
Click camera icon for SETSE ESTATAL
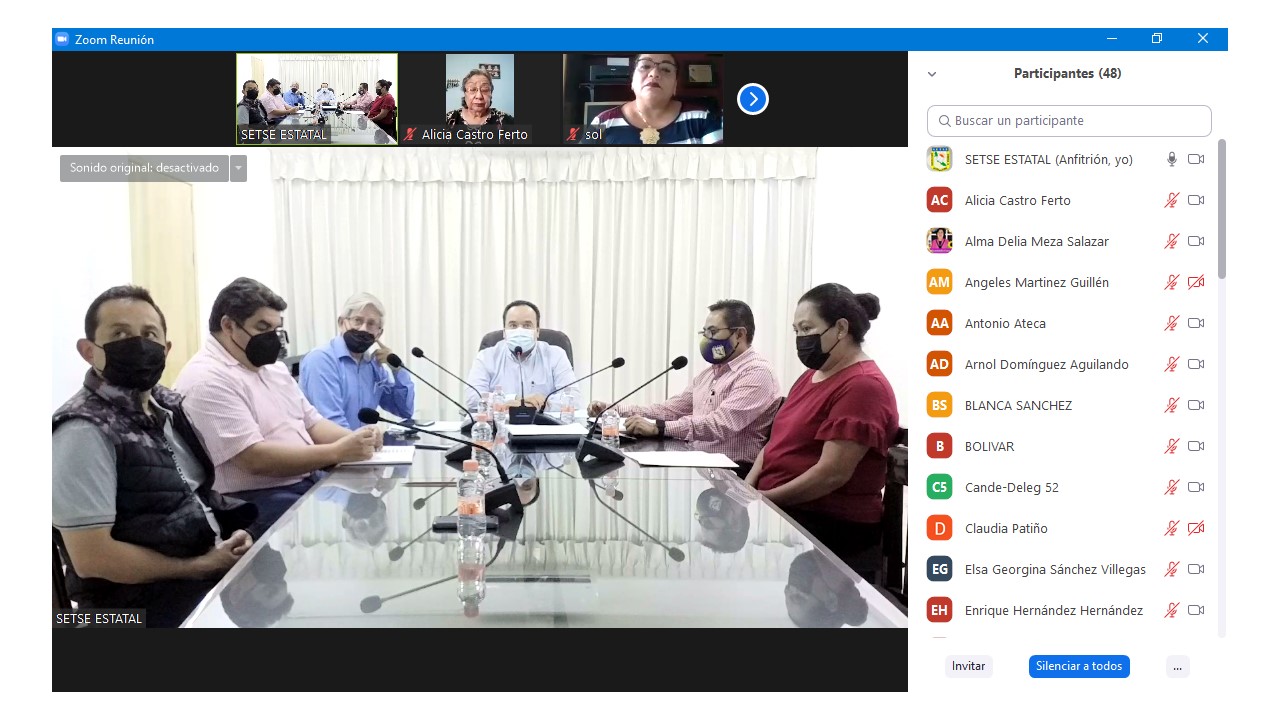pyautogui.click(x=1196, y=159)
